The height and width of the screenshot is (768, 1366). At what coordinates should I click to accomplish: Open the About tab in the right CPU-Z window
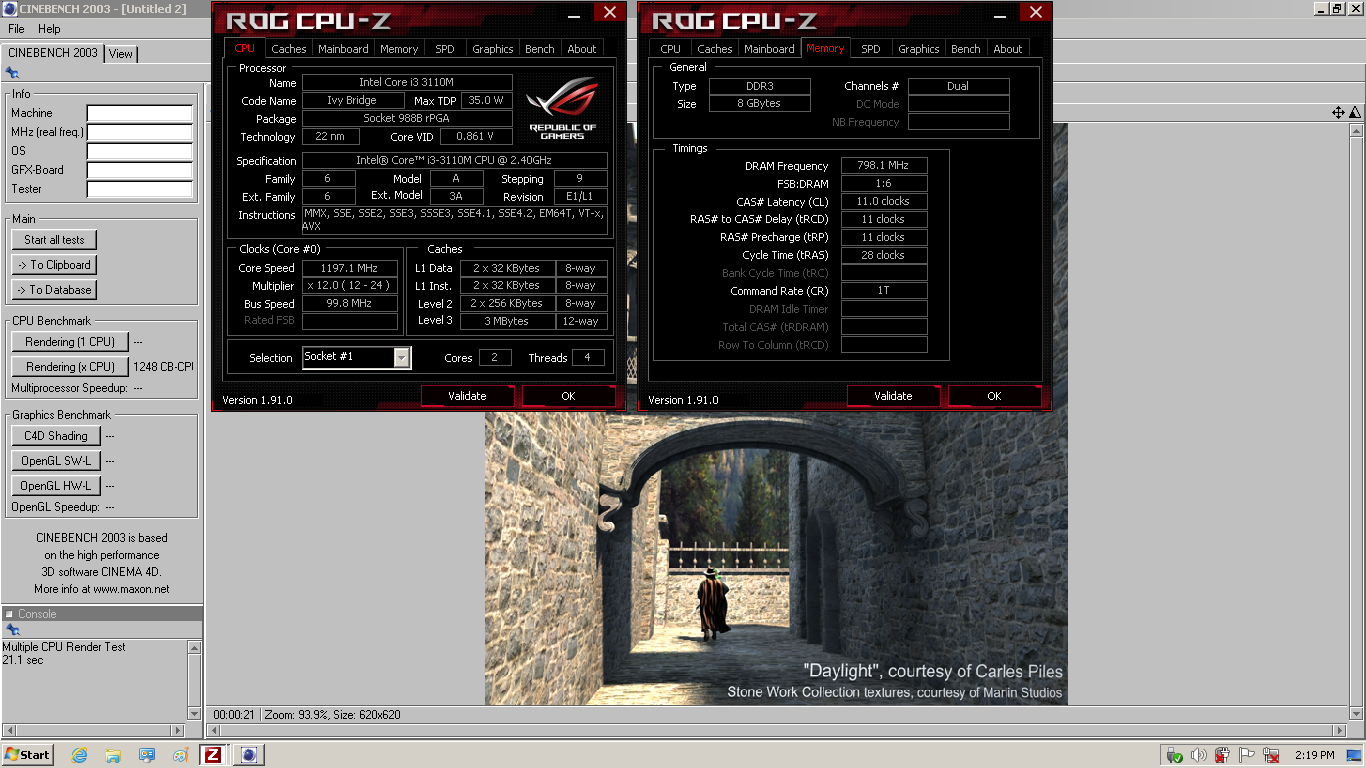click(x=1008, y=48)
